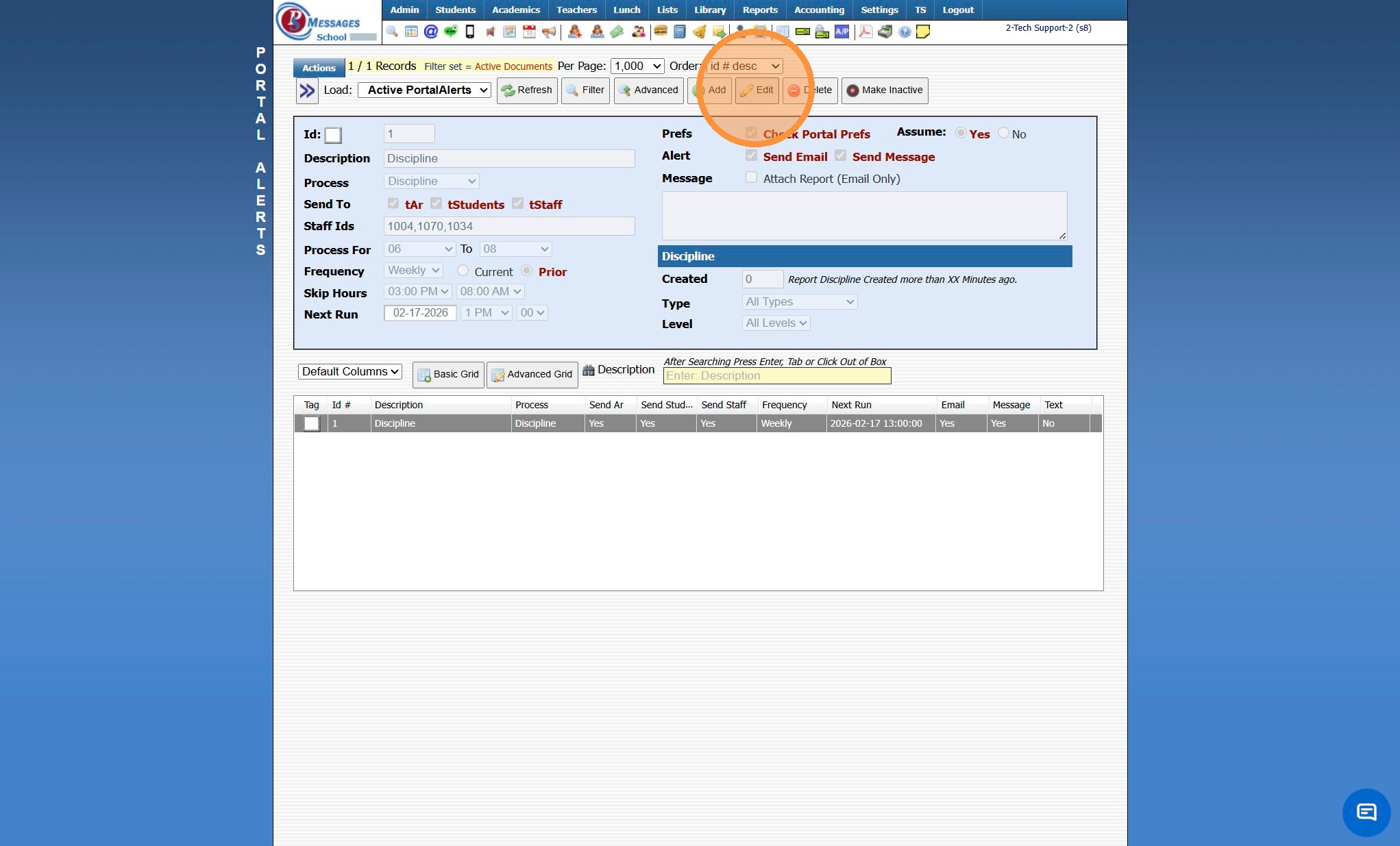
Task: Click the mobile phone toolbar icon
Action: tap(470, 32)
